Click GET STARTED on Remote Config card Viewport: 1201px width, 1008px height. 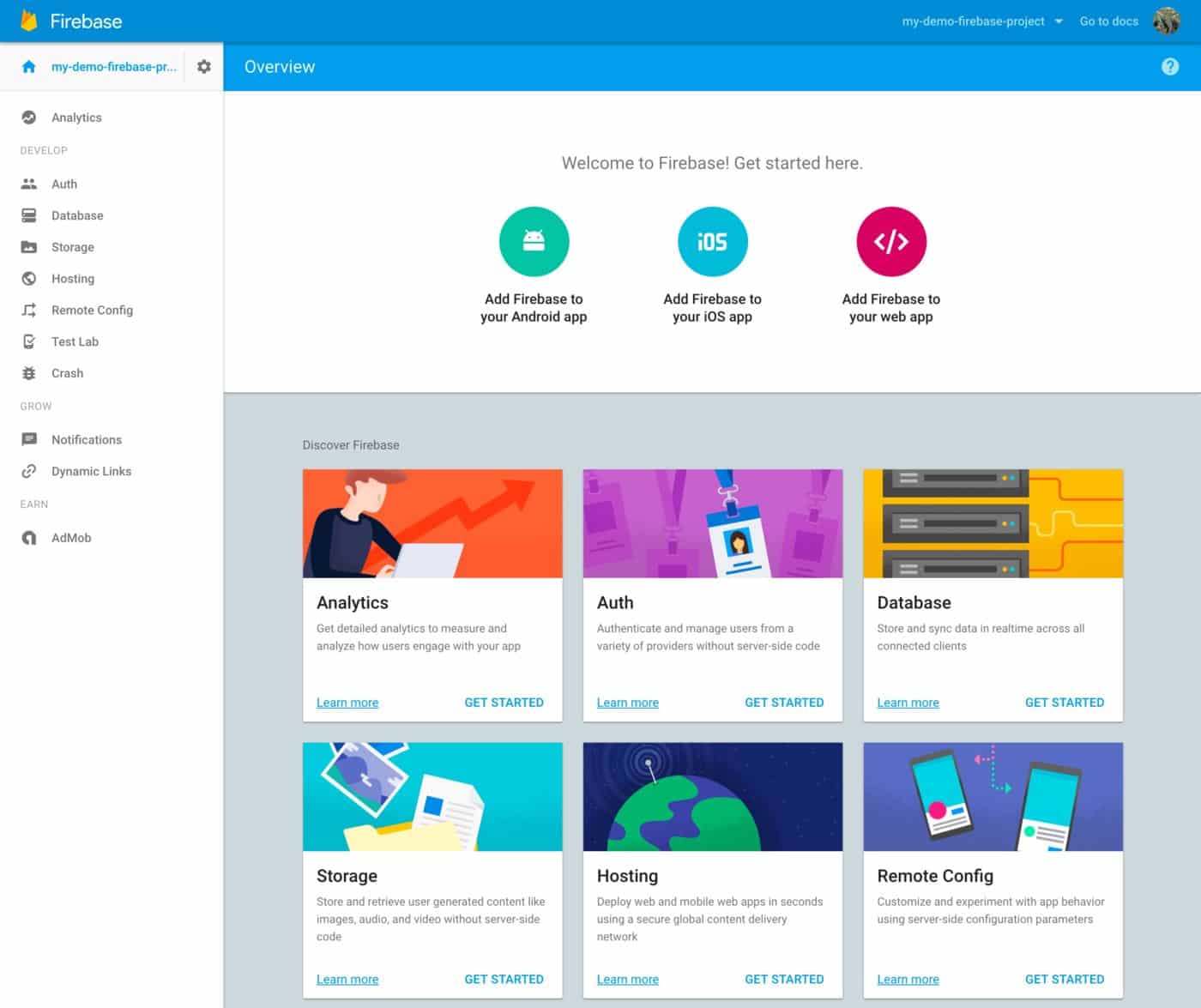point(1065,979)
